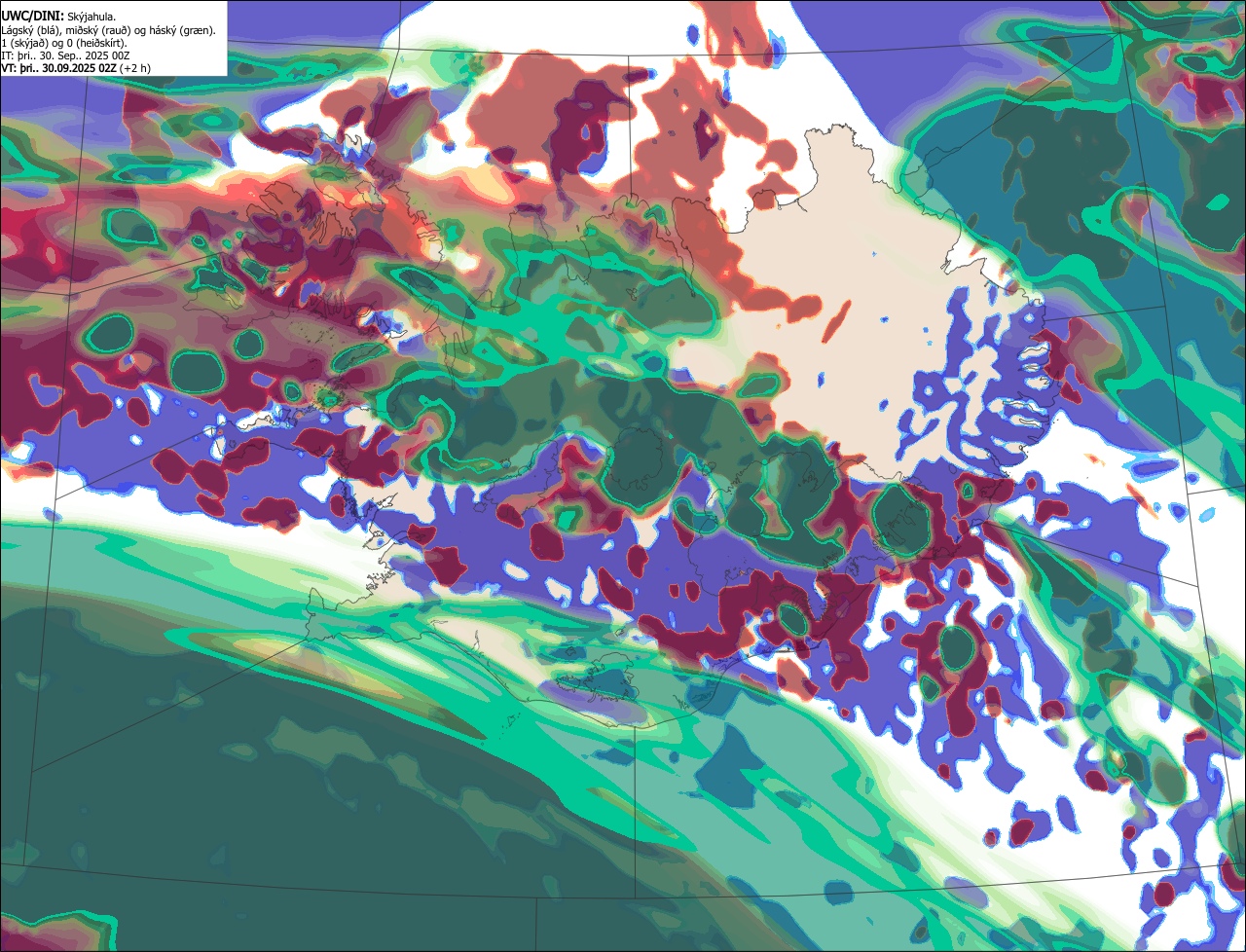The width and height of the screenshot is (1246, 952).
Task: Click the word 'Skýjahula.' in the legend
Action: (92, 18)
